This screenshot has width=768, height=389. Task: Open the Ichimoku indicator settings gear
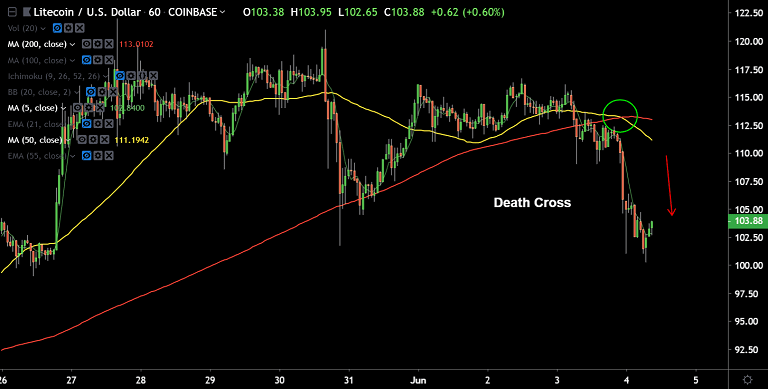coord(131,76)
